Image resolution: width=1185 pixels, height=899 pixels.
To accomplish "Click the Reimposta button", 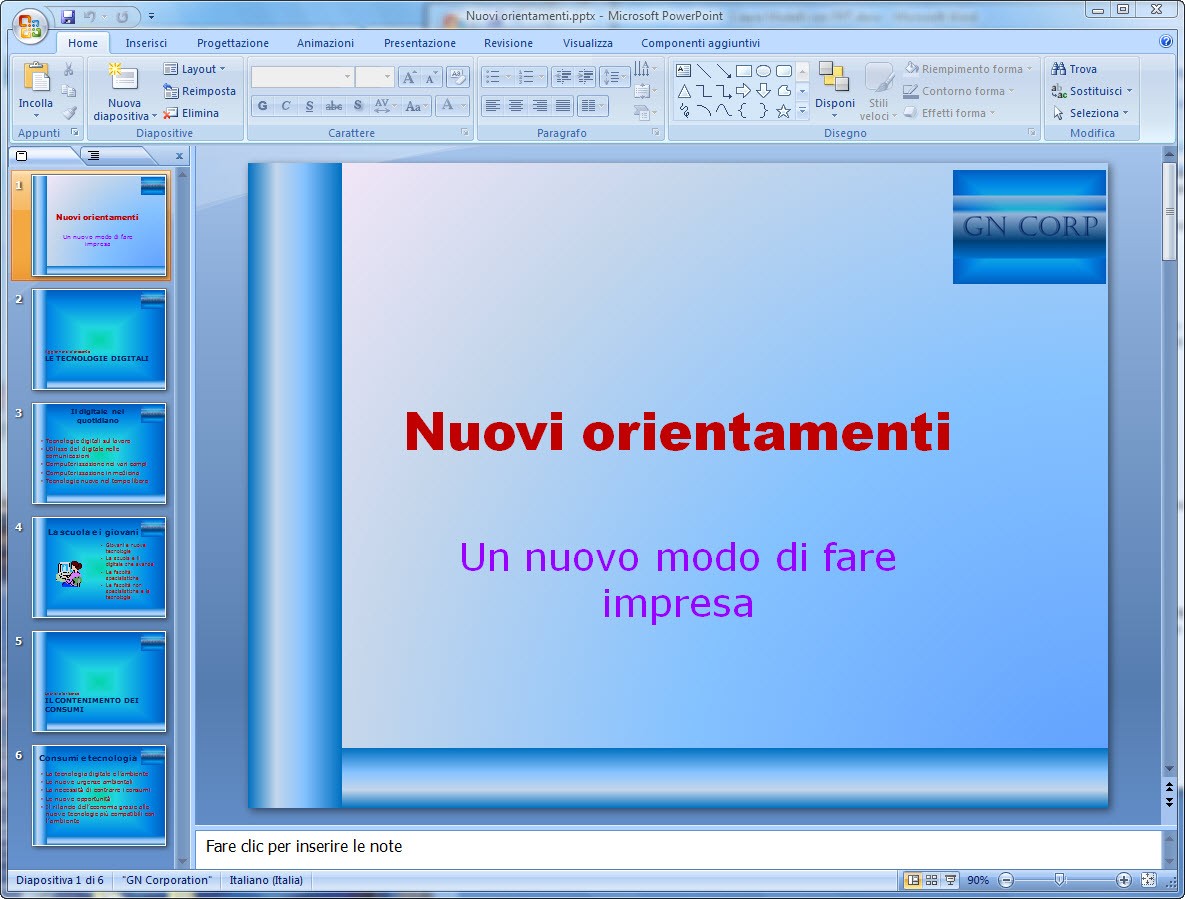I will pos(200,91).
